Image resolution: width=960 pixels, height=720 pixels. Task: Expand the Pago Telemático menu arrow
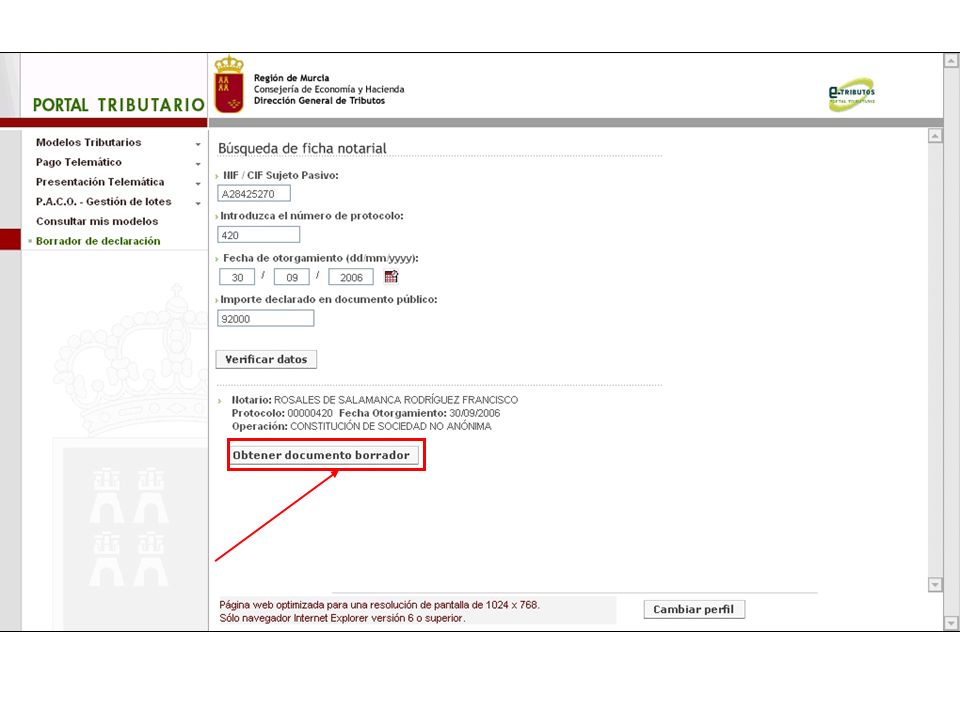(x=198, y=163)
